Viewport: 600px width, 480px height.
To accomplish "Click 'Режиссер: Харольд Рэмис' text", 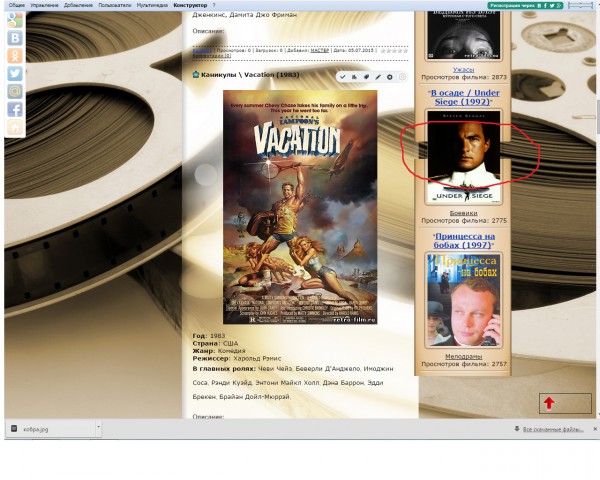I will point(236,359).
